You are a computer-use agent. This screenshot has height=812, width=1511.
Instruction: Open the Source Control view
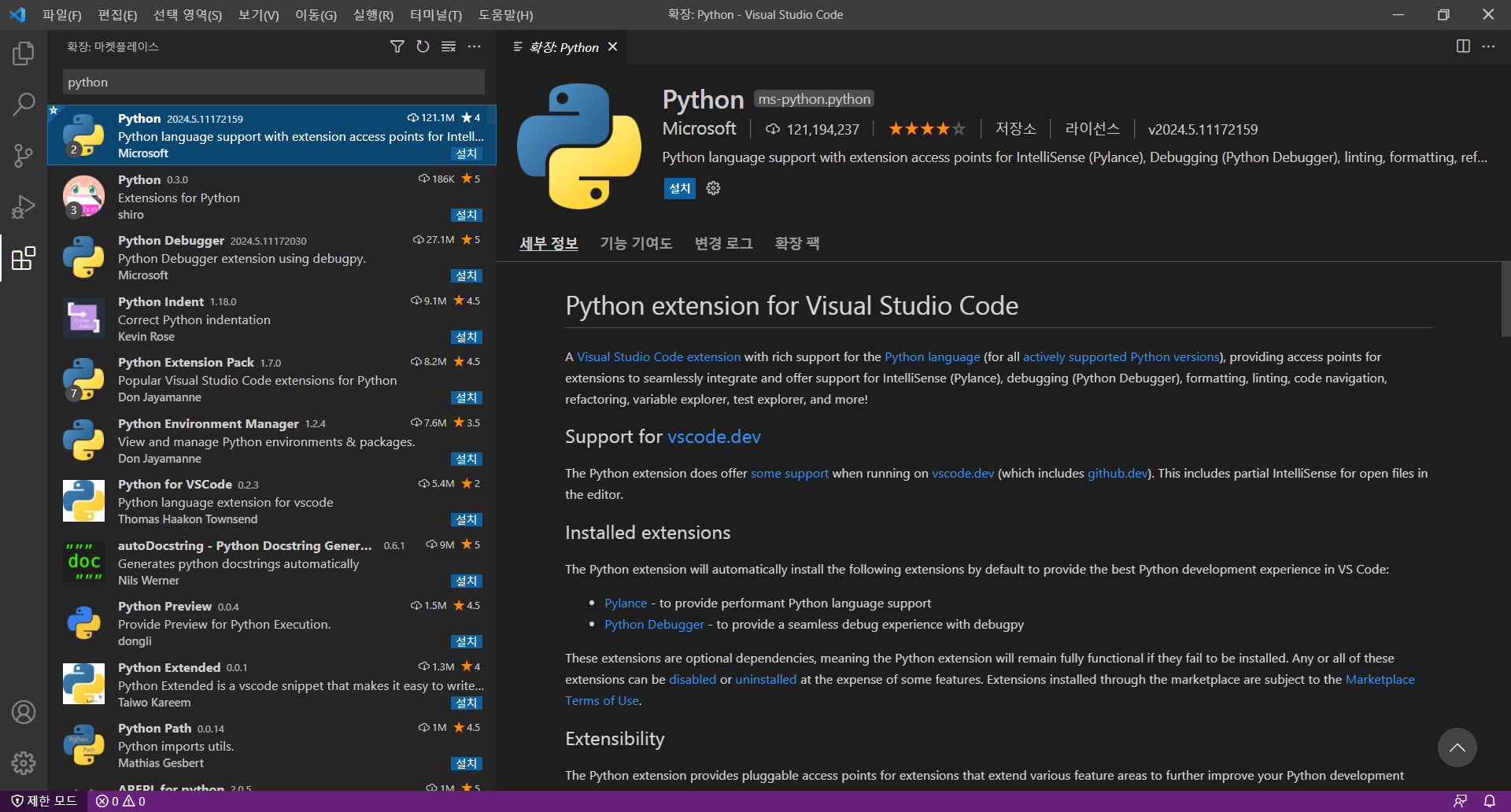[24, 155]
